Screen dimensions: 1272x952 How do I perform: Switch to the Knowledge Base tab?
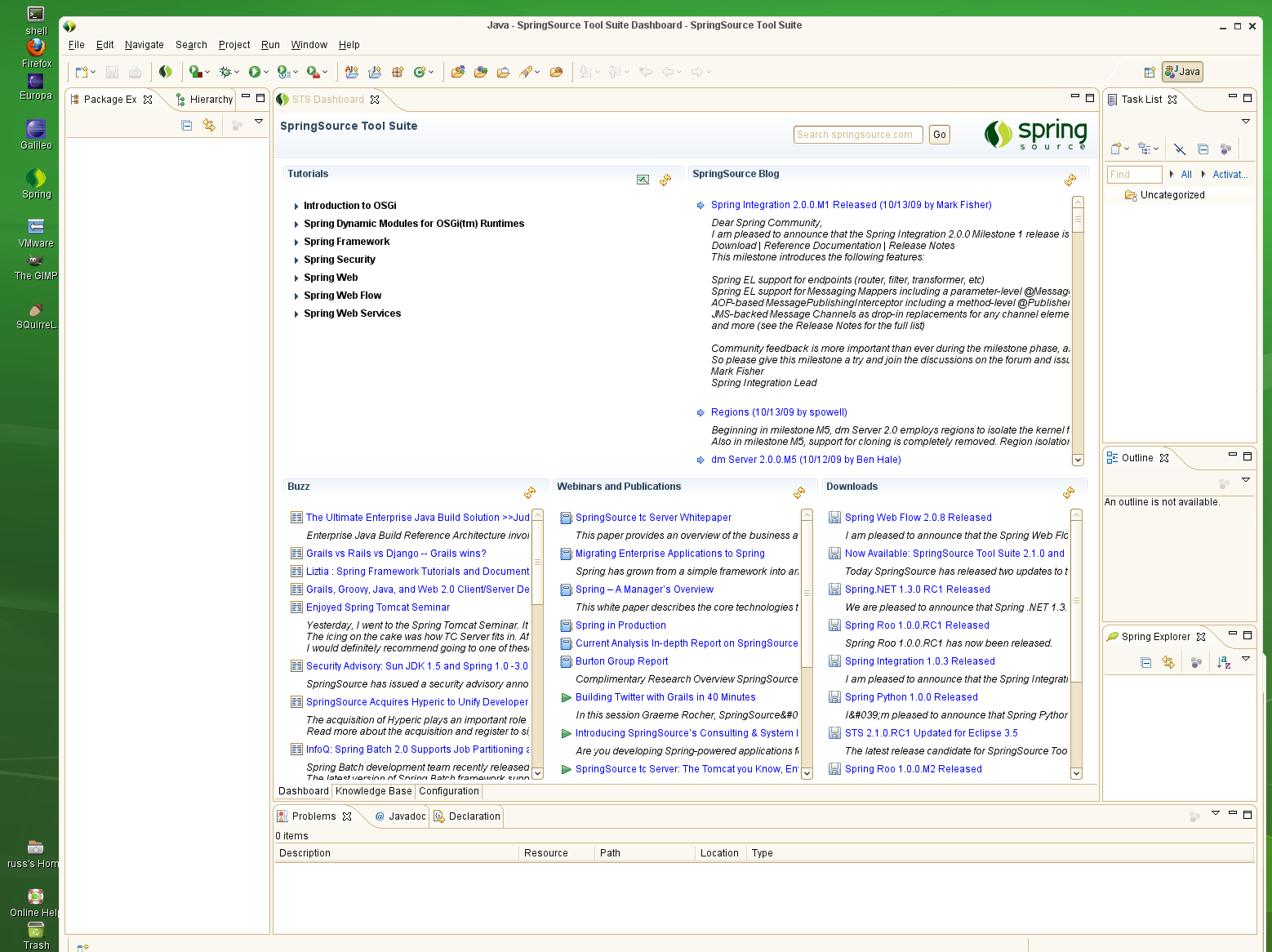click(373, 791)
